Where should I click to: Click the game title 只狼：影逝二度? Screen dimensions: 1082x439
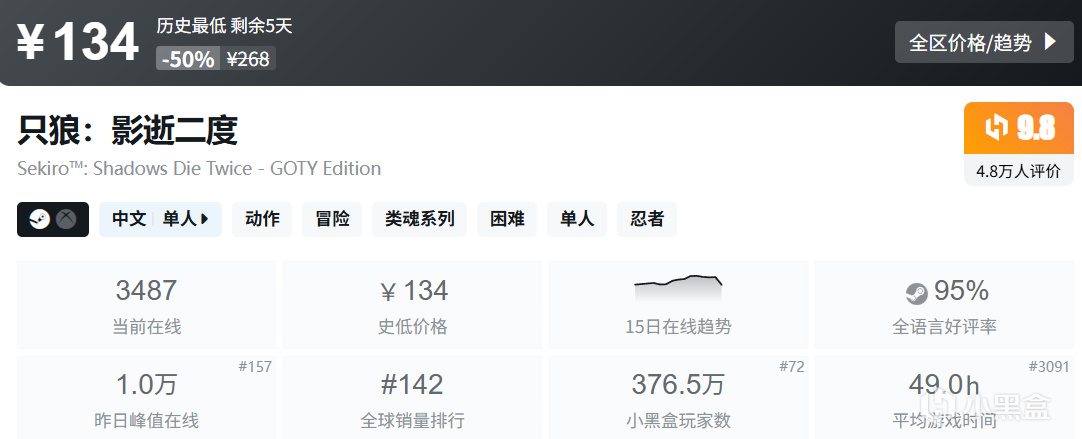pyautogui.click(x=128, y=130)
